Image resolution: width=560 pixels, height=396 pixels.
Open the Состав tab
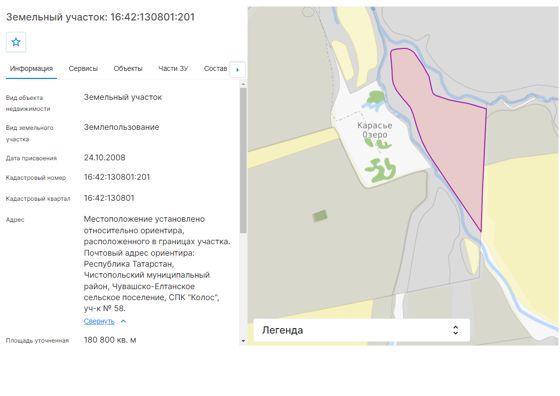(215, 69)
